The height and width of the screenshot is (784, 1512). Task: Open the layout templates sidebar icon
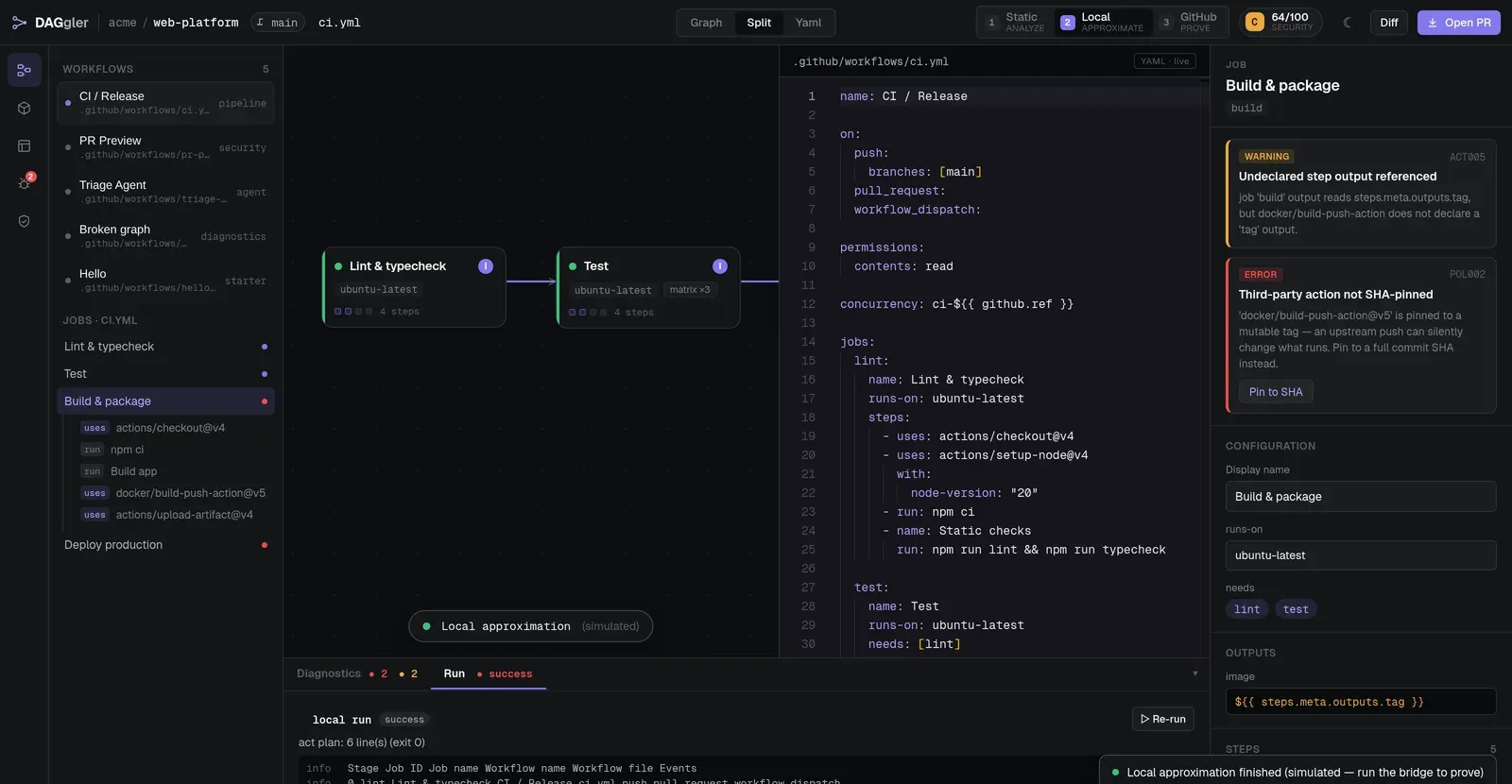coord(24,145)
